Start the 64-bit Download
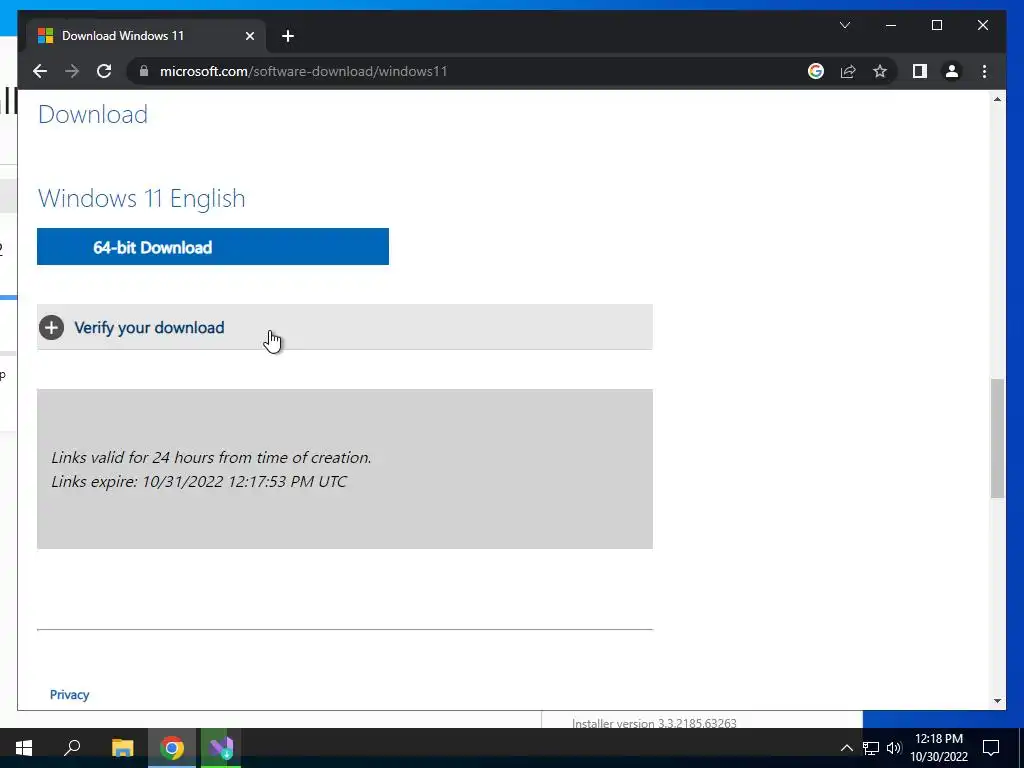Screen dimensions: 1024x768 [x=213, y=247]
